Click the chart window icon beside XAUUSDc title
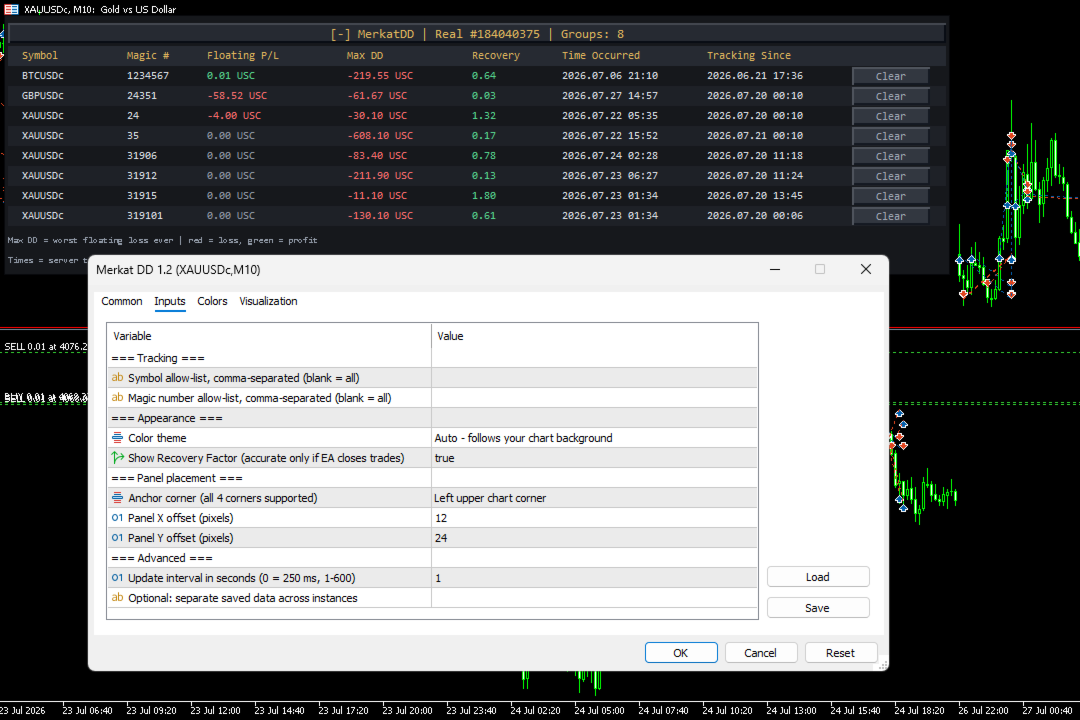 [x=11, y=9]
